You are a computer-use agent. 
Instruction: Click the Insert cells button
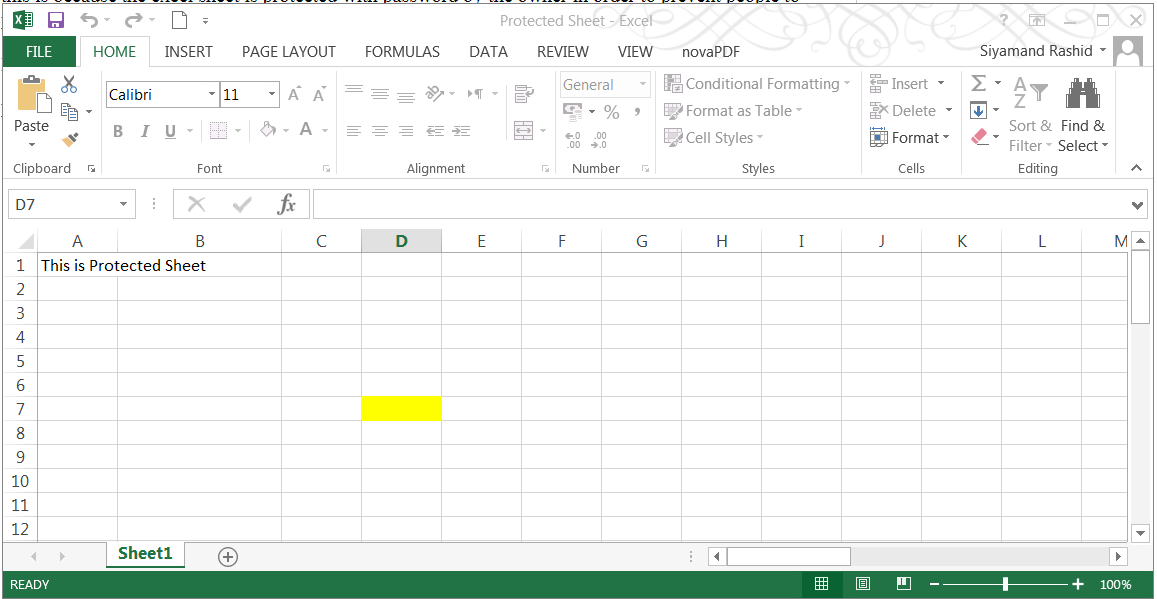tap(899, 83)
